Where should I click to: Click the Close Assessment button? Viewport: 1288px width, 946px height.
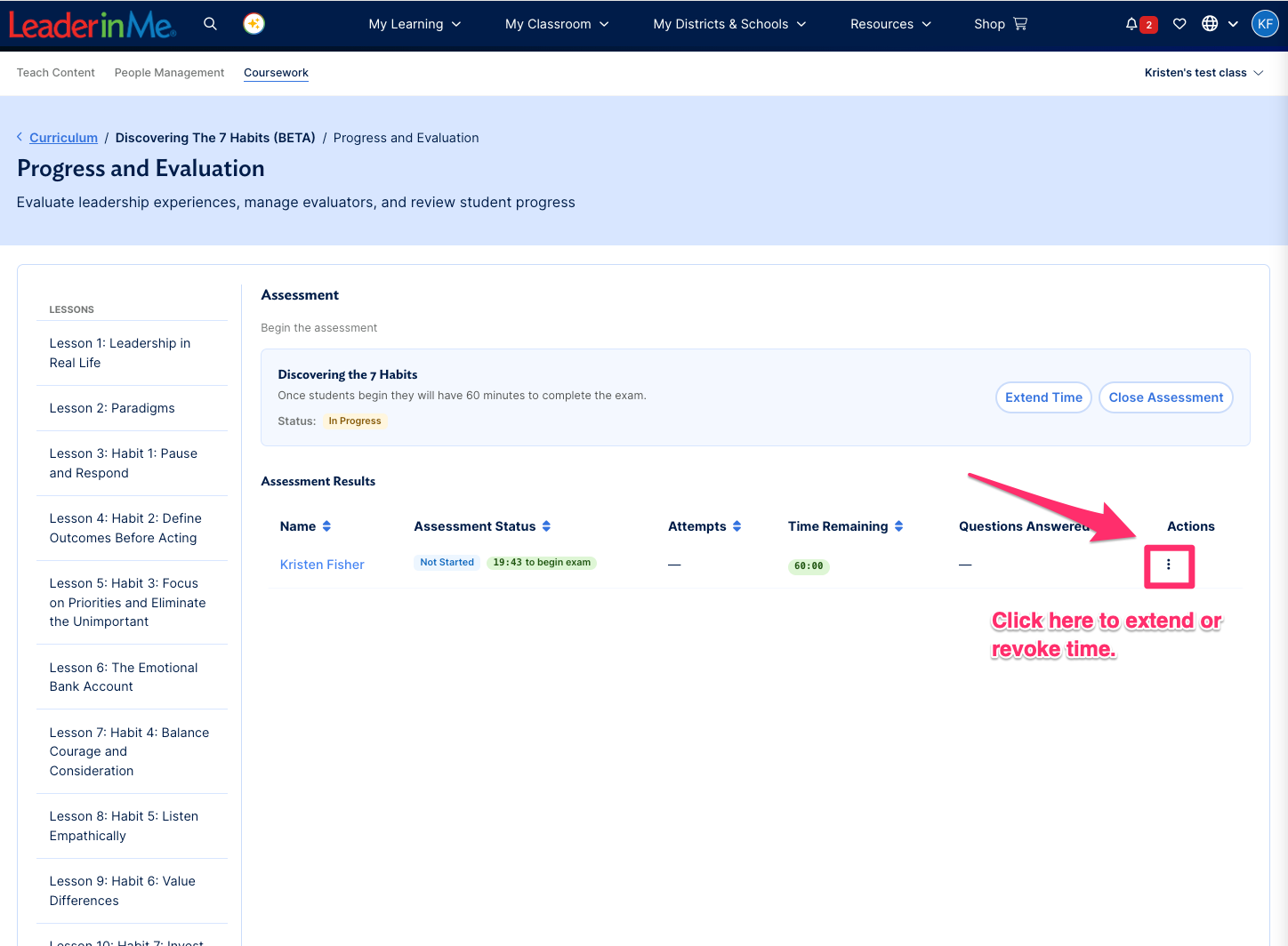1165,397
